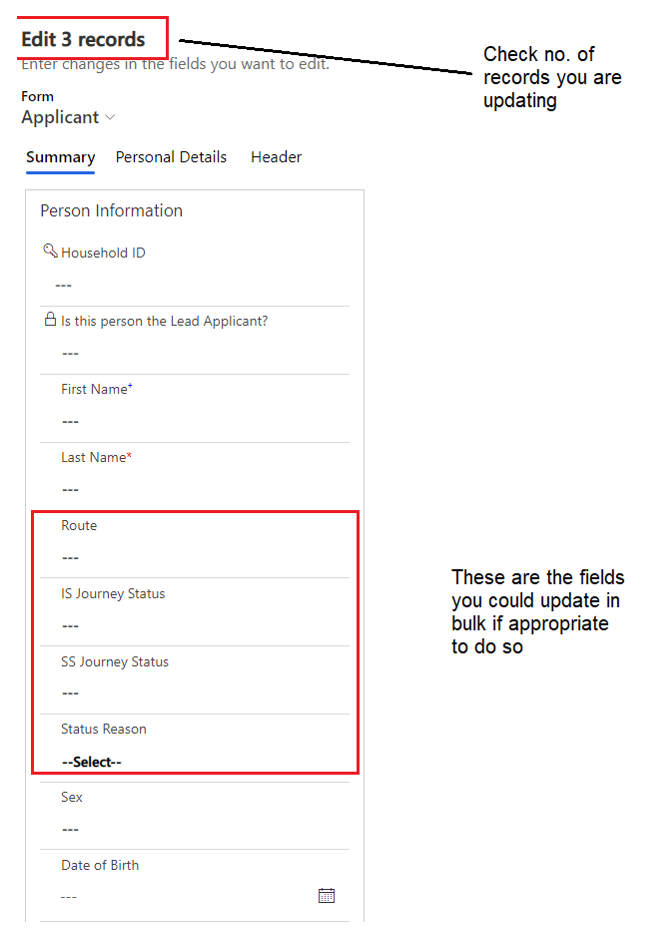
Task: Open the Applicant form selector chevron
Action: coord(110,117)
